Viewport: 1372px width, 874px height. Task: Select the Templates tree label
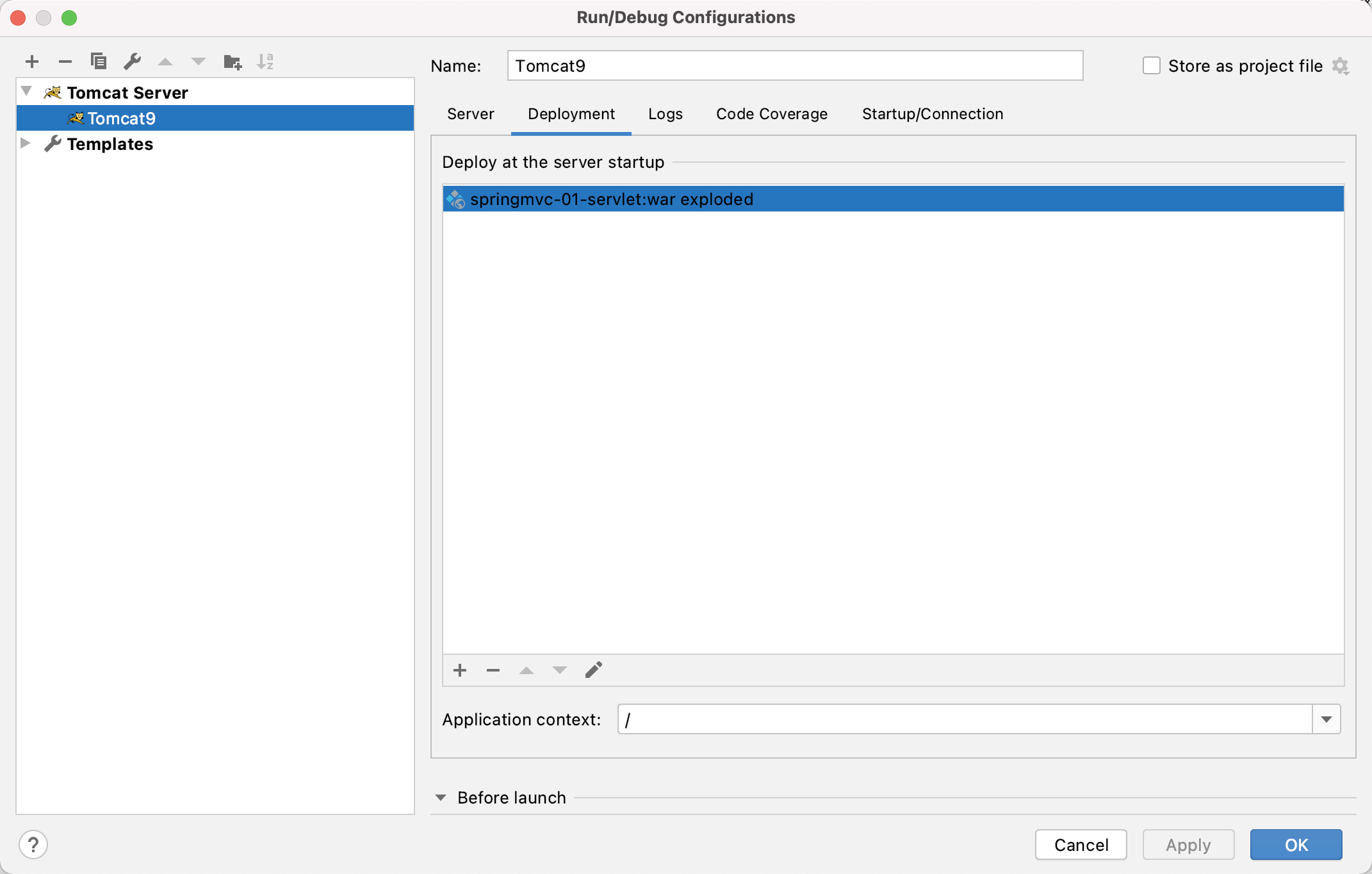click(110, 144)
